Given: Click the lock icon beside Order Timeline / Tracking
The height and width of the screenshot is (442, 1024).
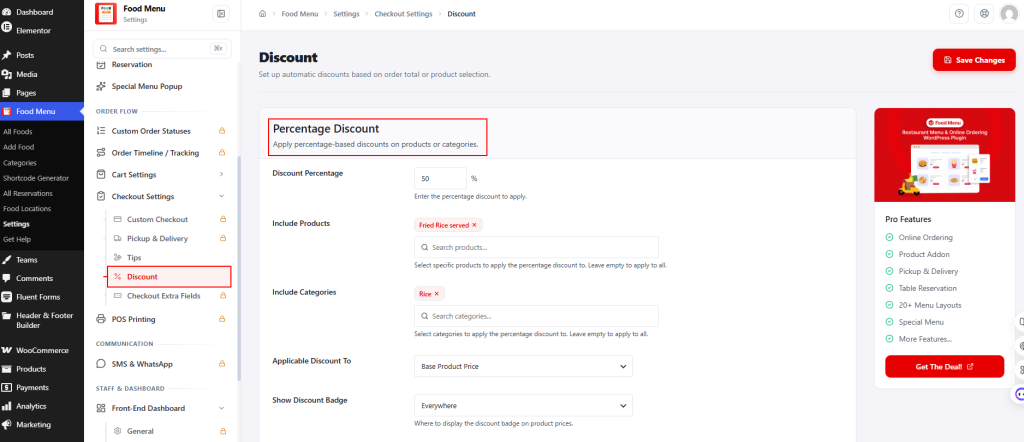Looking at the screenshot, I should (221, 153).
